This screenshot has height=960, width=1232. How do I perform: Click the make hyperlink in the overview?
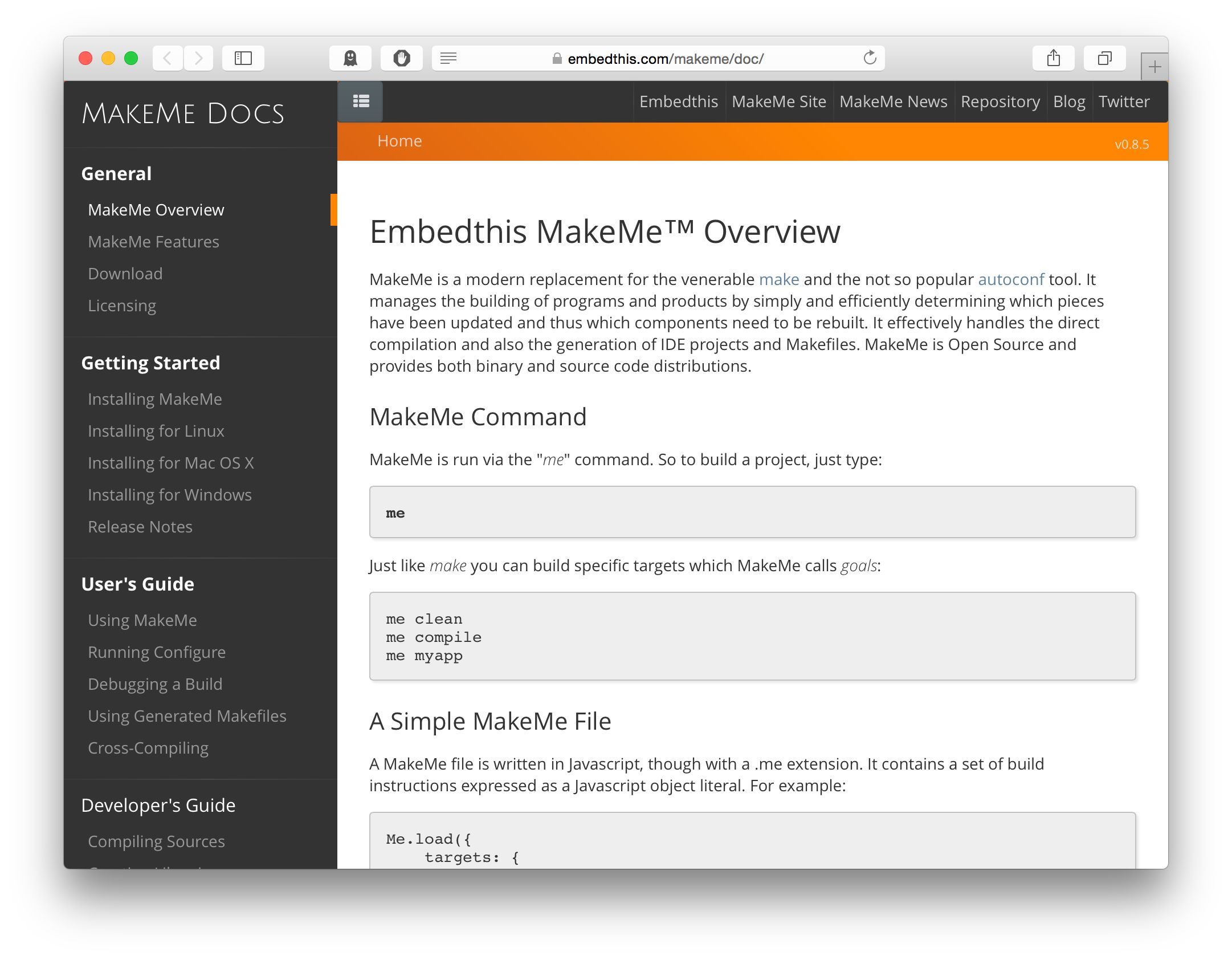click(778, 279)
